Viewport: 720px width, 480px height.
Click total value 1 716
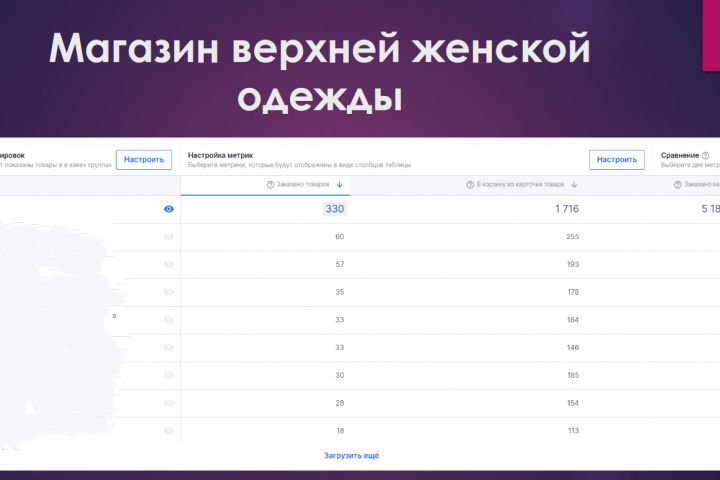(x=567, y=209)
